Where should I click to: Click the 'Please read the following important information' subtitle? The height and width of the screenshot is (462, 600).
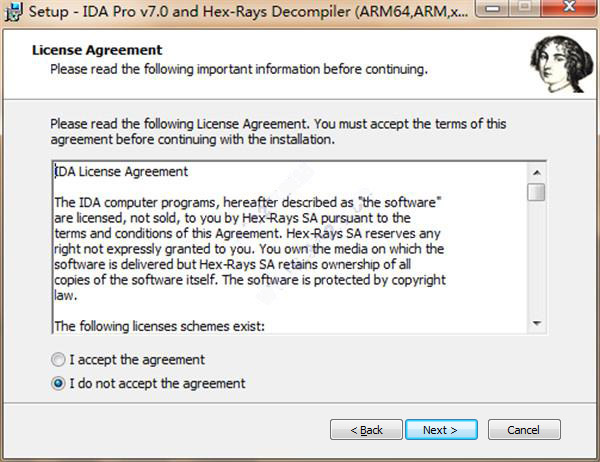(239, 69)
